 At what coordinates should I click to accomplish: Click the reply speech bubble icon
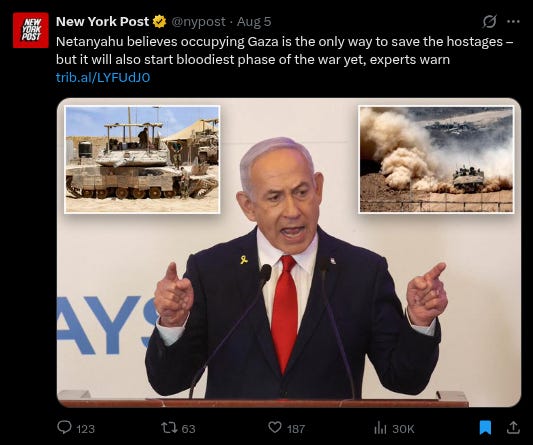click(x=64, y=428)
